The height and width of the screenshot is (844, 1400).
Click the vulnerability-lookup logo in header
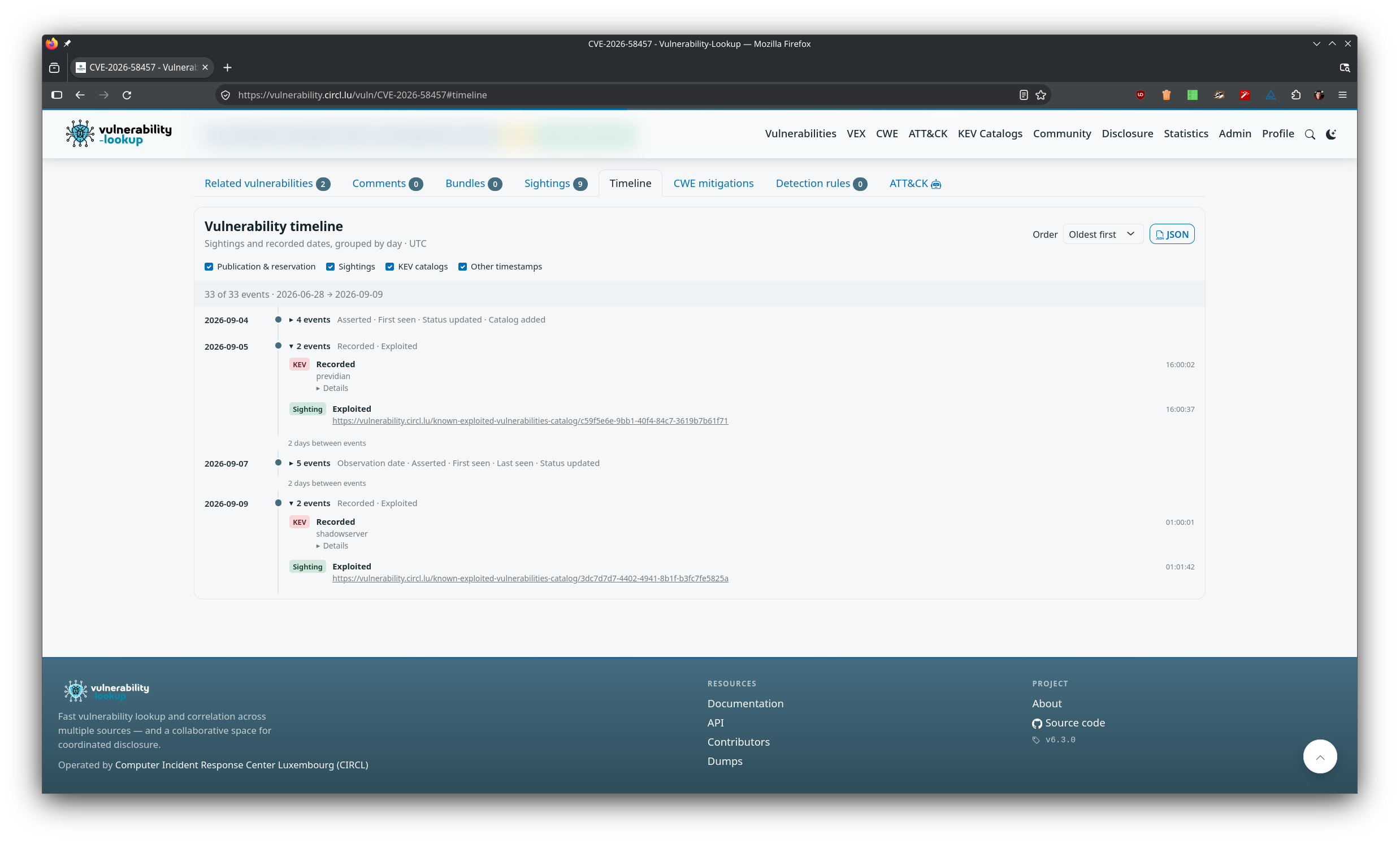(118, 133)
